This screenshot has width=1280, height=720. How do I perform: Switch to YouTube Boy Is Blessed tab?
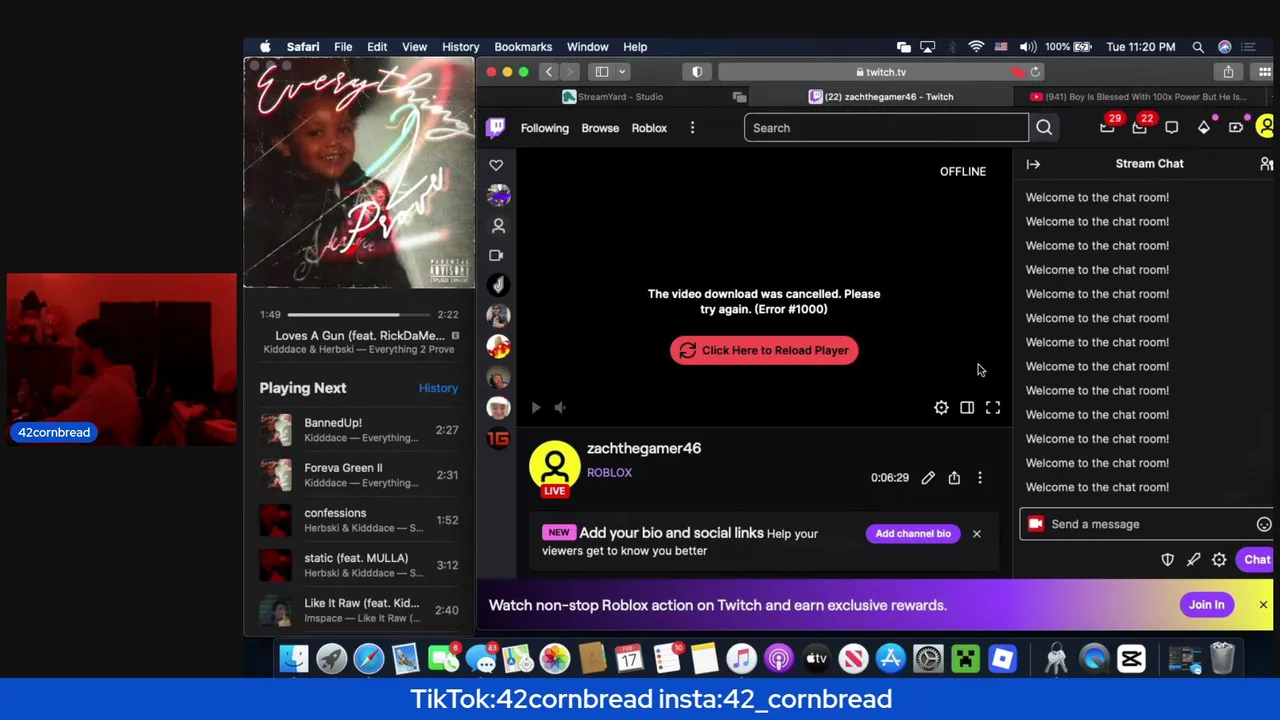pos(1138,97)
